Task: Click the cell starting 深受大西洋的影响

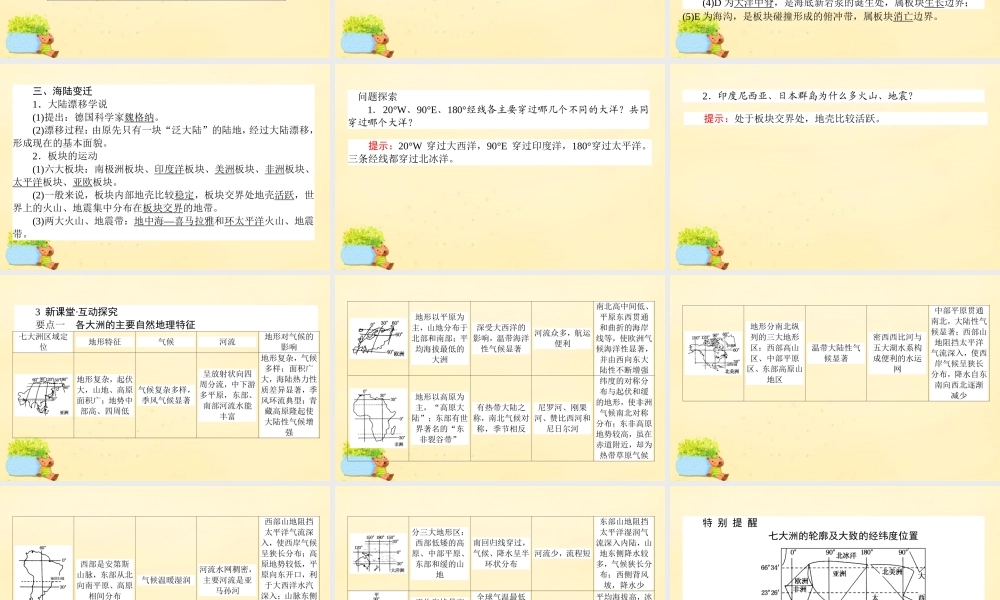Action: (x=501, y=338)
